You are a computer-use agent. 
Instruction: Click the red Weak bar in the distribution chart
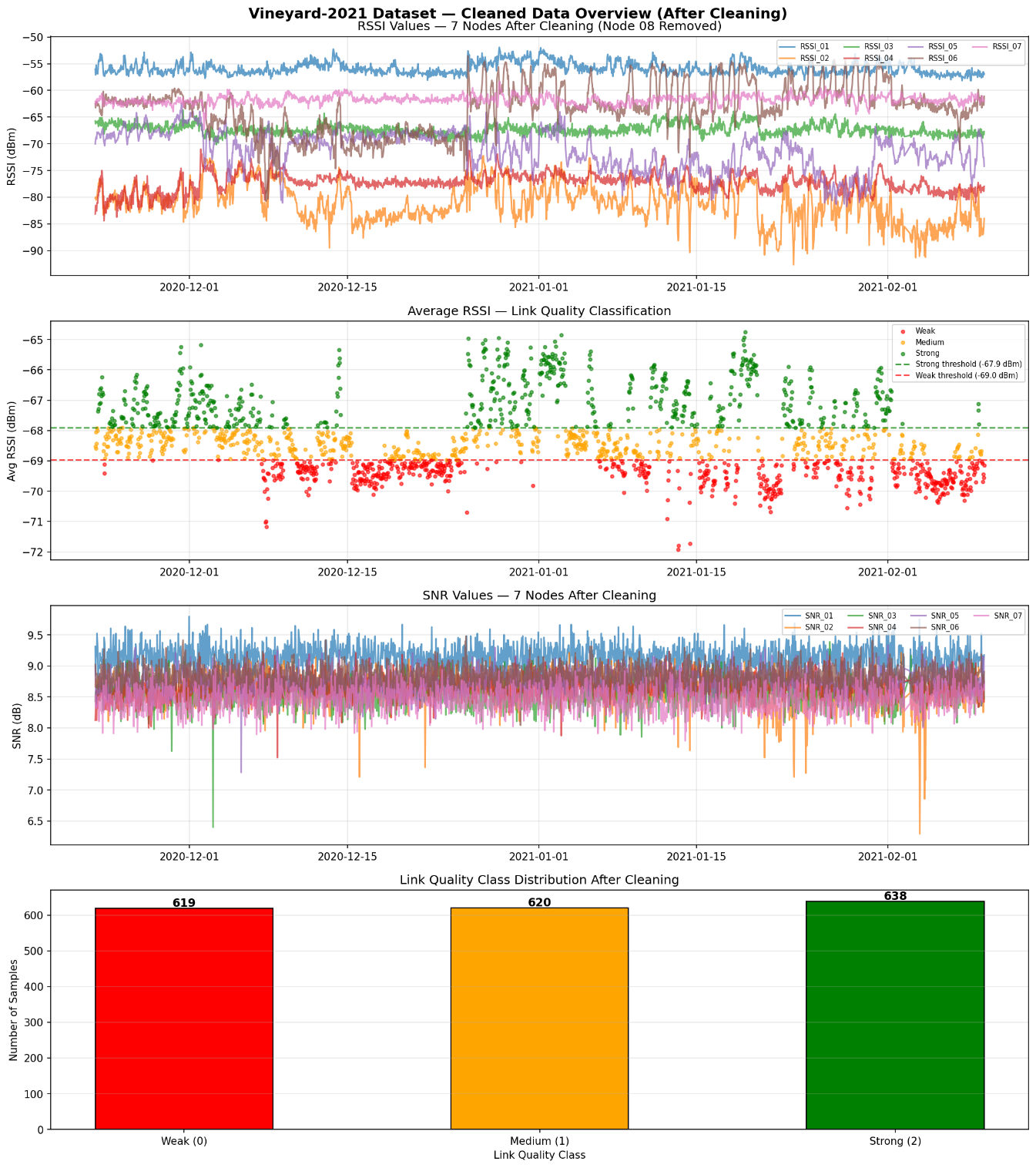tap(184, 1019)
